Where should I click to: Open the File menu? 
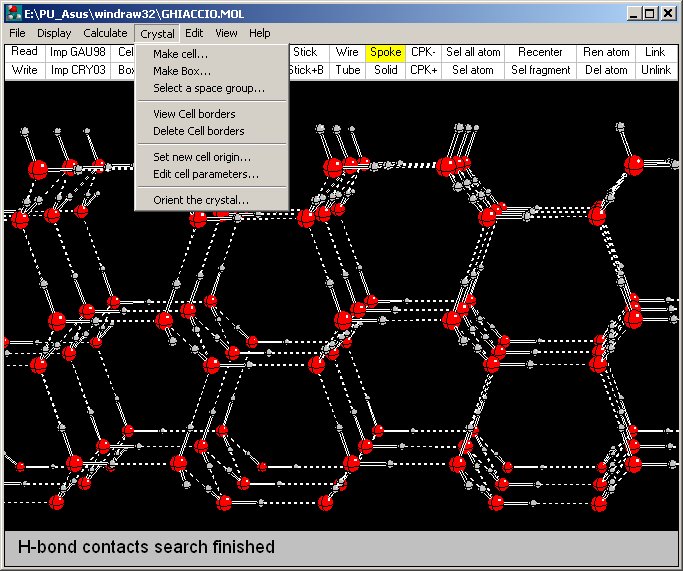pyautogui.click(x=17, y=33)
